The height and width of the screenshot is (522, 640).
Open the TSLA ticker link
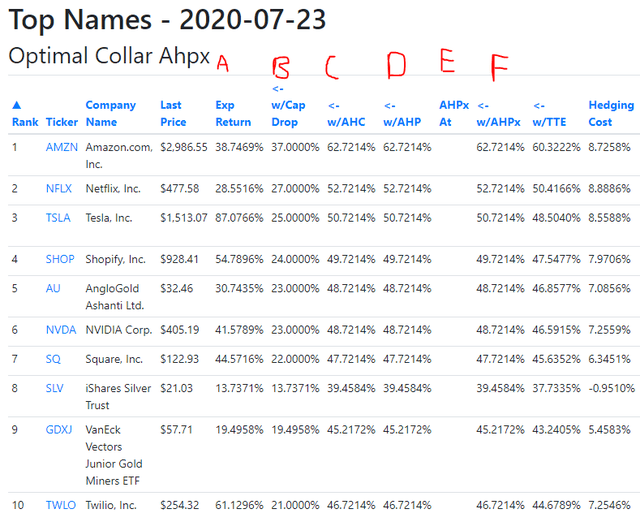(x=58, y=218)
